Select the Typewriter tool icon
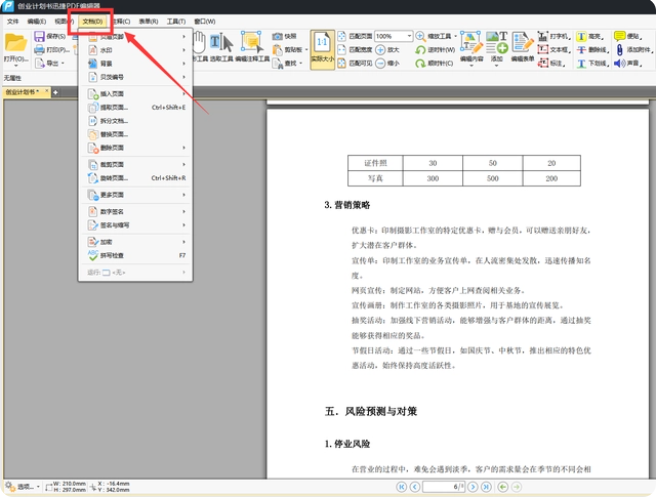This screenshot has height=497, width=658. 543,37
